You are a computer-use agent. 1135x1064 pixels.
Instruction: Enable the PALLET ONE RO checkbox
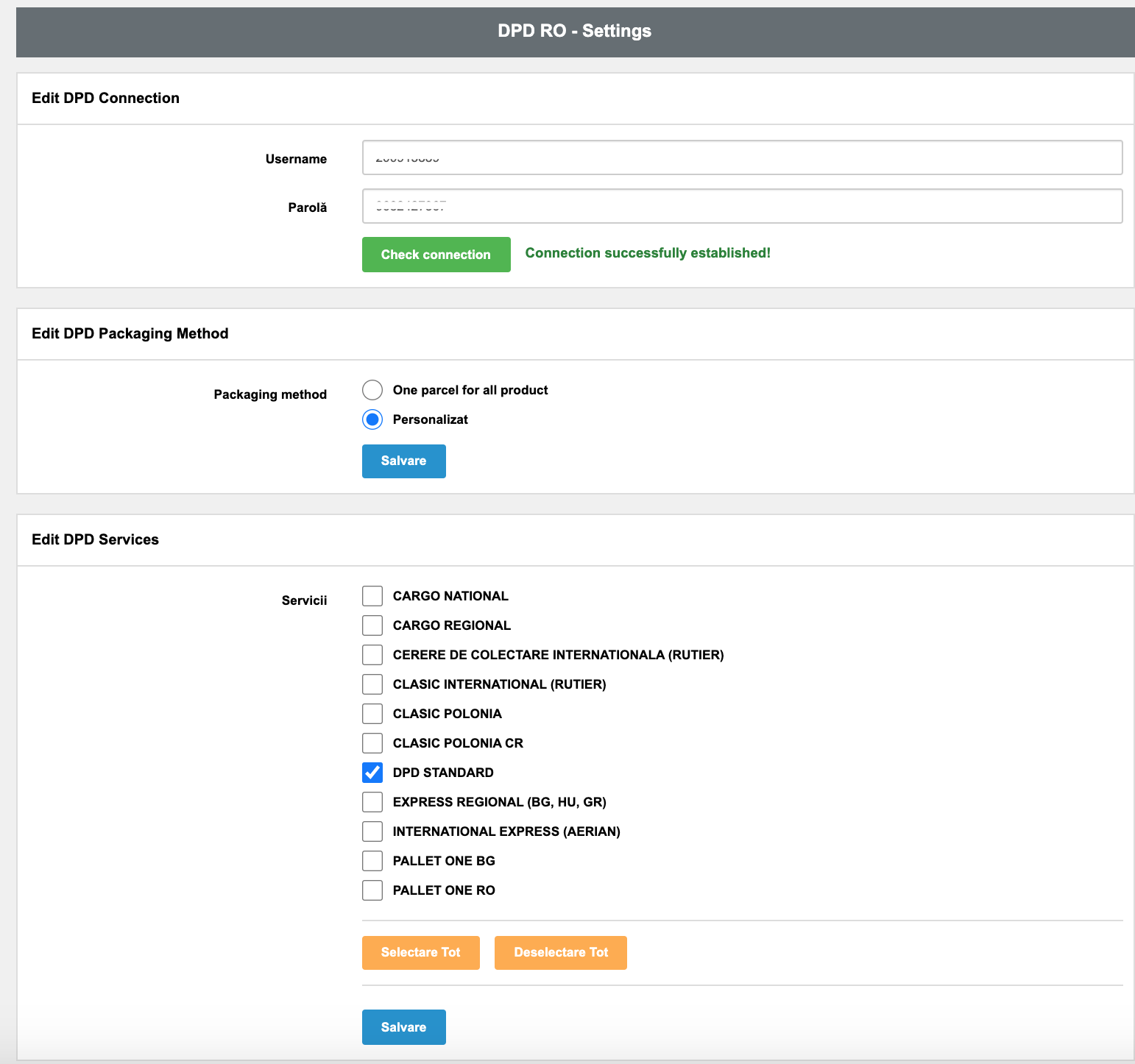pyautogui.click(x=372, y=890)
